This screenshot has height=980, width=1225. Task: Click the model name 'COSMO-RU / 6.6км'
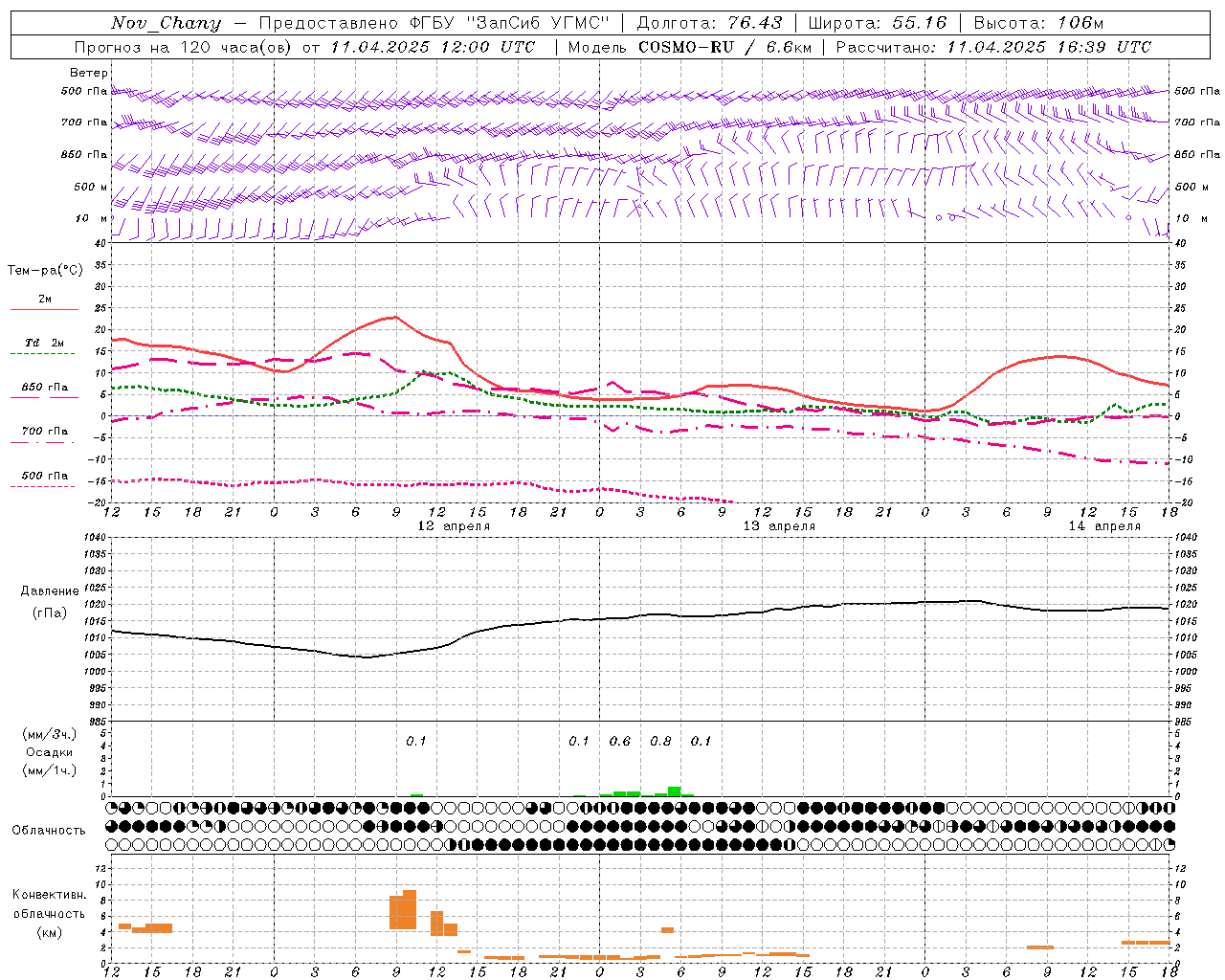[725, 47]
